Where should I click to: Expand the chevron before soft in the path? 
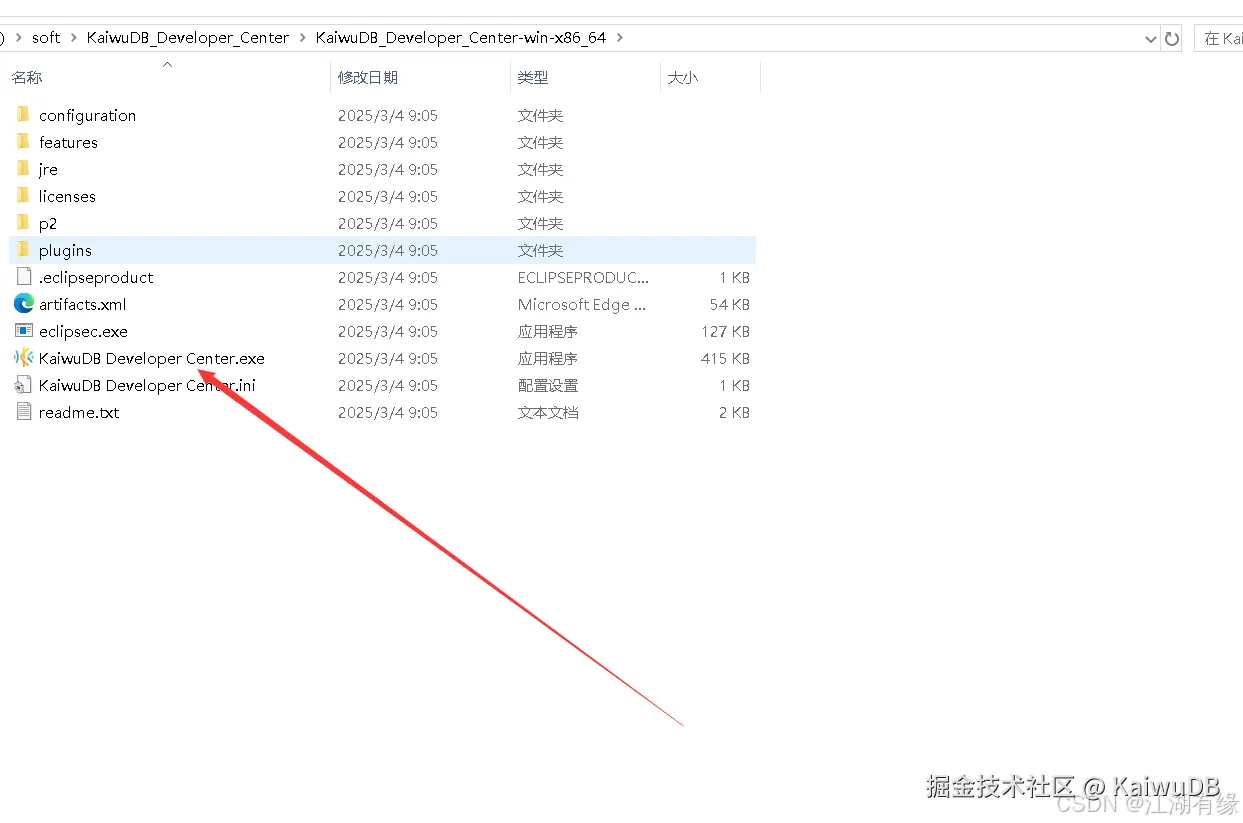[18, 38]
